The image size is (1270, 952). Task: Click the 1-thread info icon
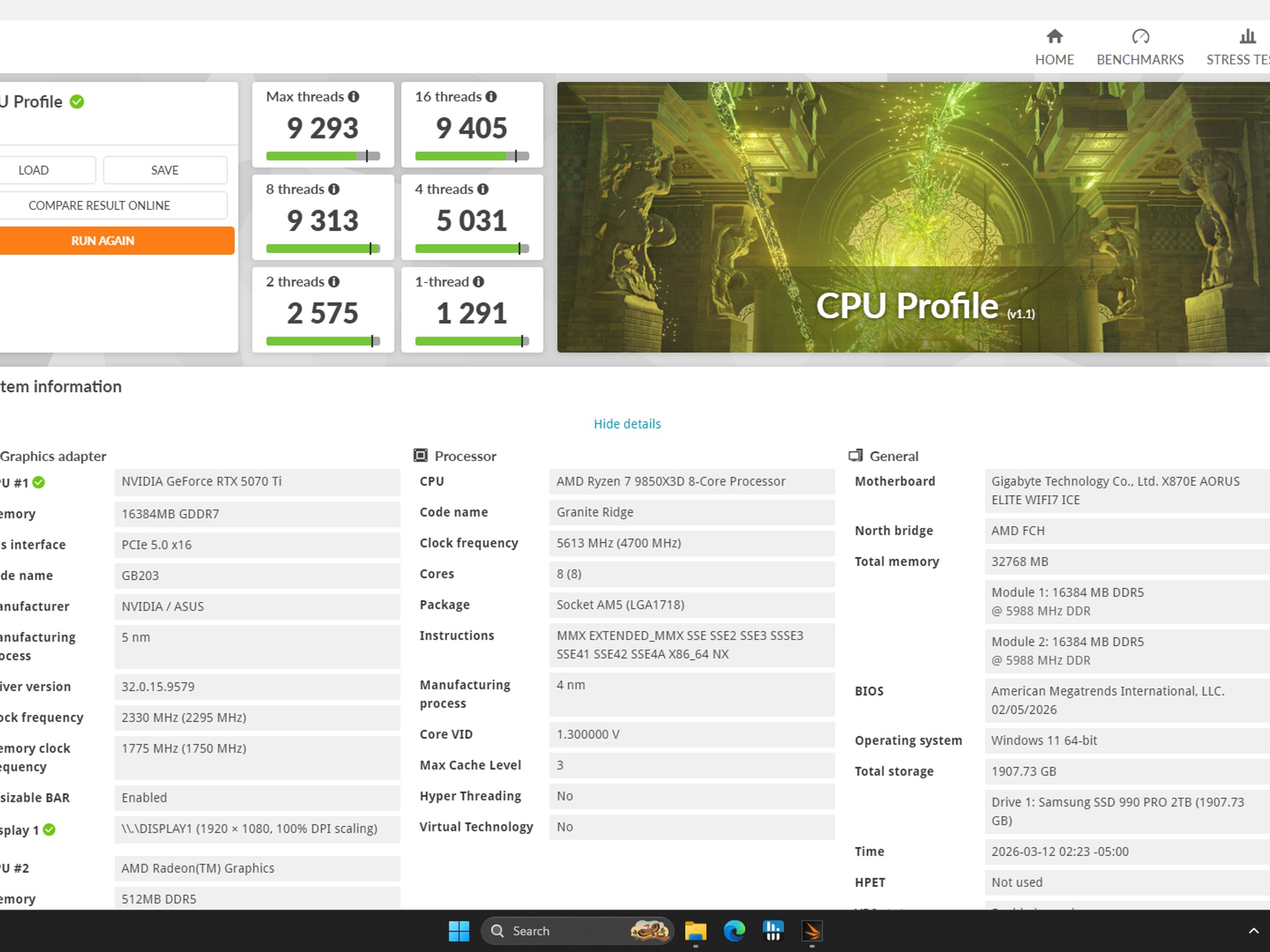coord(478,281)
